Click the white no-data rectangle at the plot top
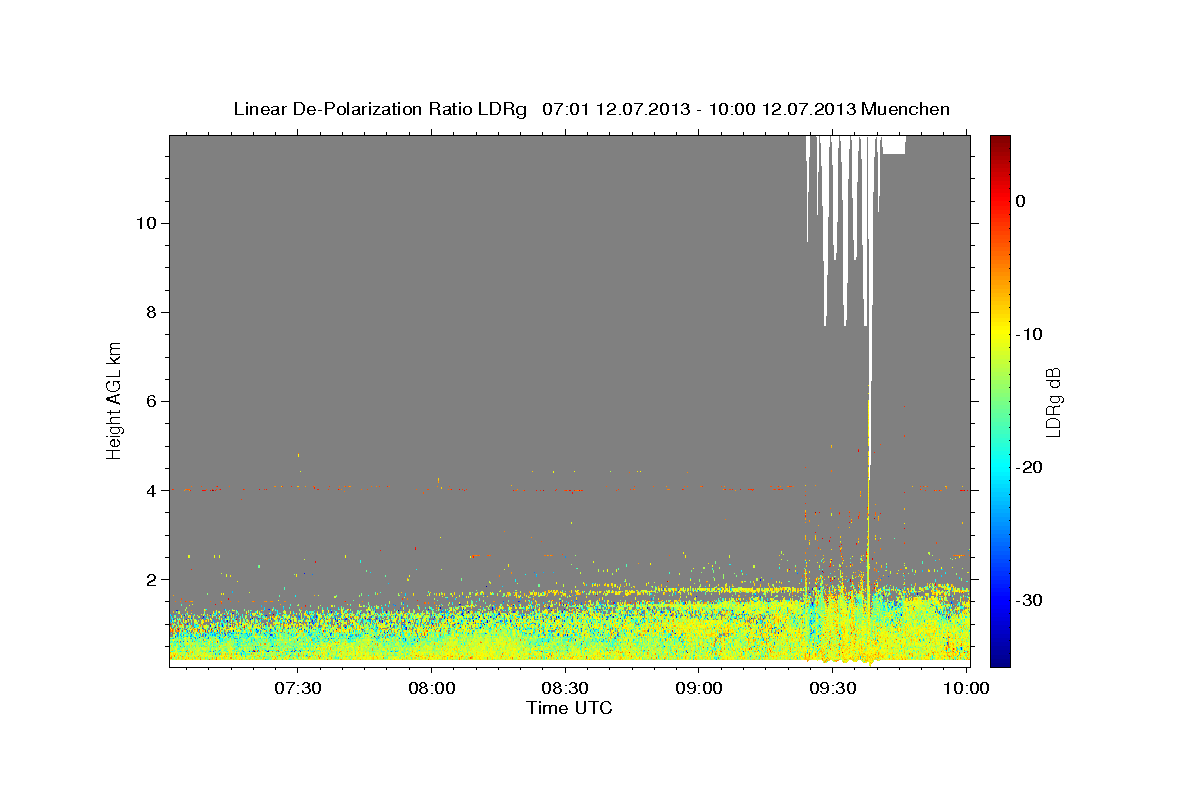 893,145
